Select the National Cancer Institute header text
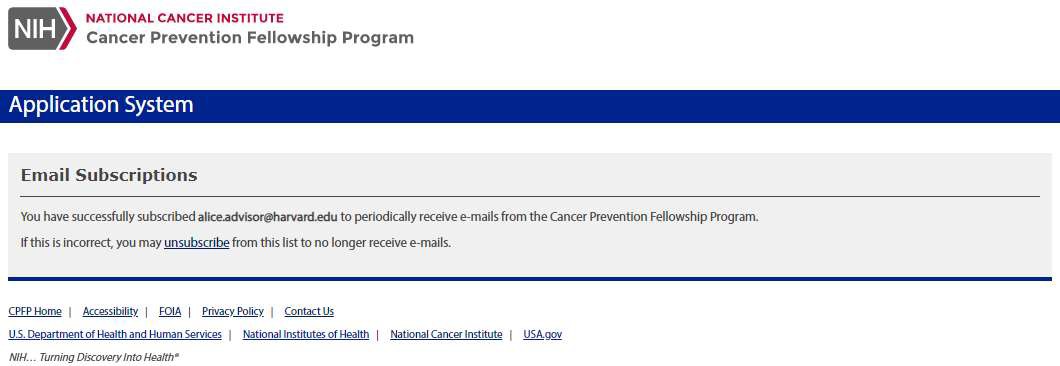 [x=185, y=18]
